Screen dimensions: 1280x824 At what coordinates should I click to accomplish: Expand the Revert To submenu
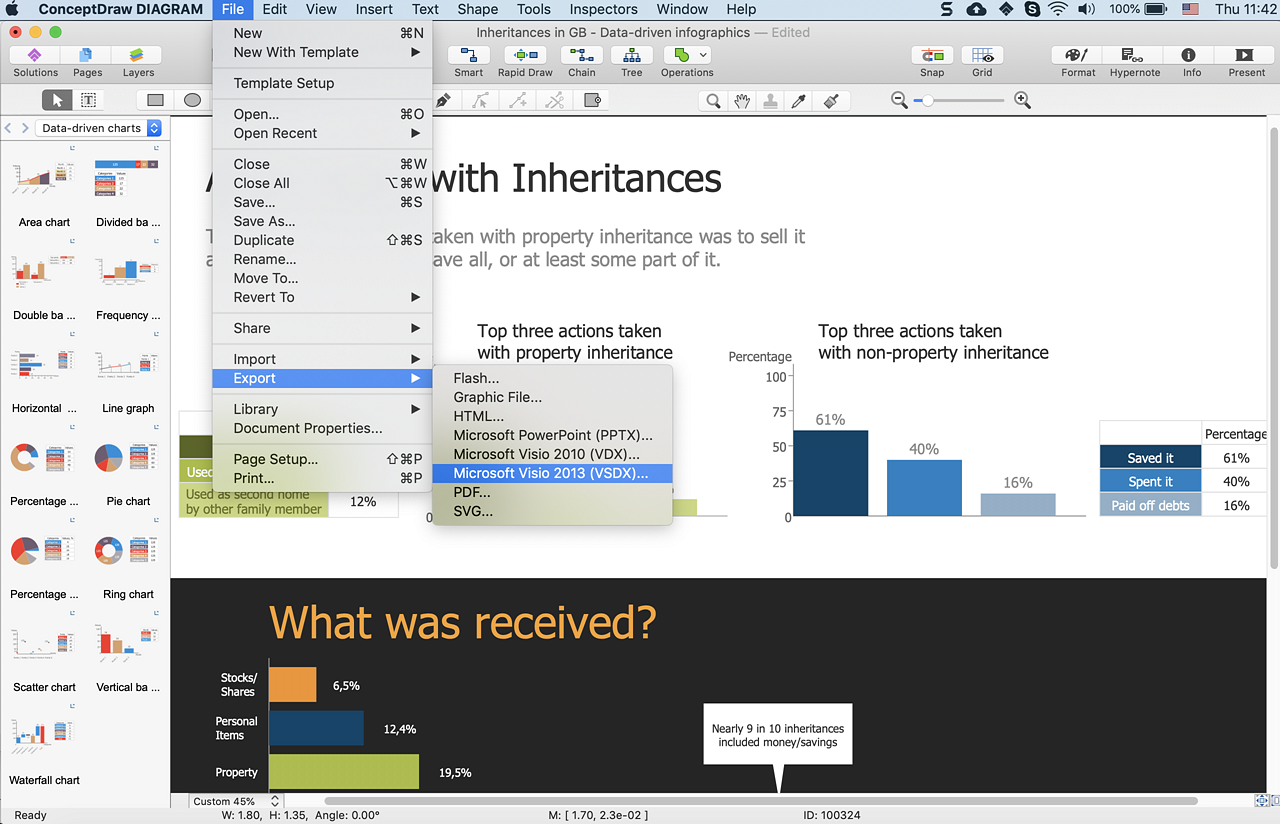(322, 297)
